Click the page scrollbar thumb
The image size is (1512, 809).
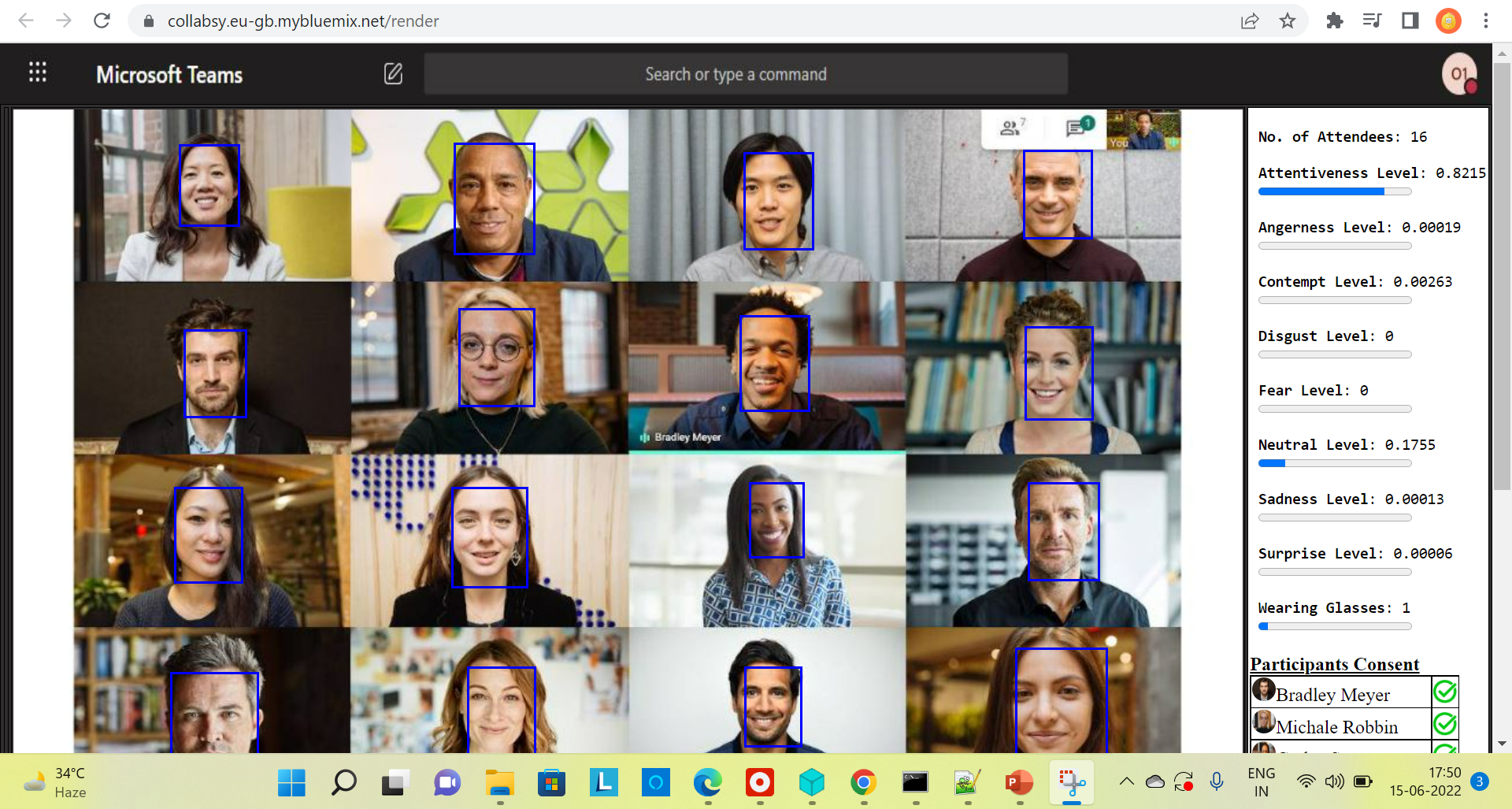tap(1502, 276)
